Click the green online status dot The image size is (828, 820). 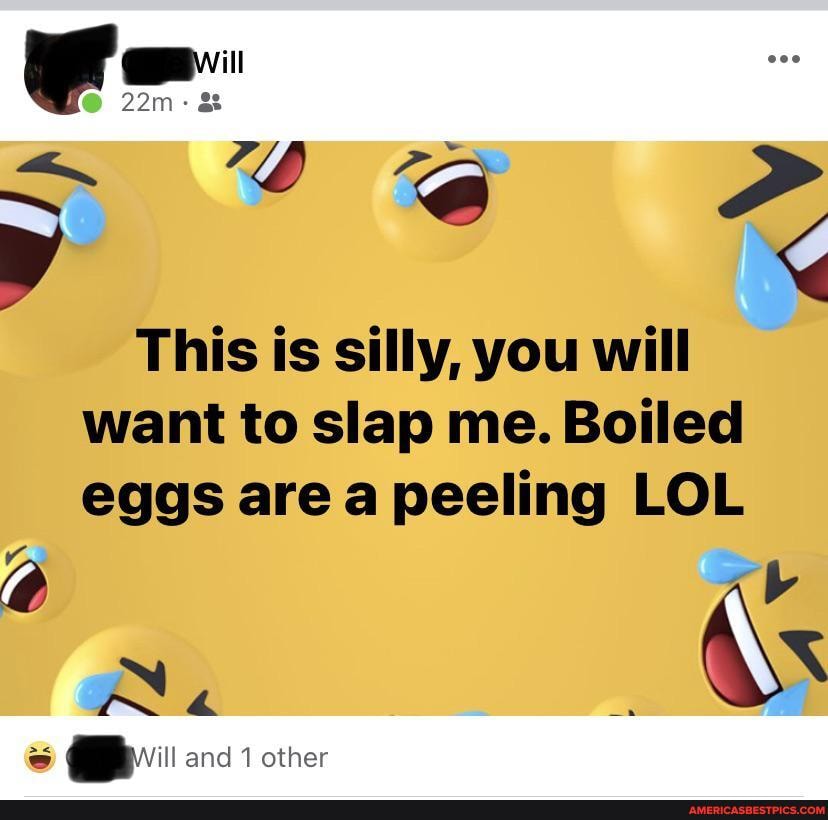tap(91, 101)
